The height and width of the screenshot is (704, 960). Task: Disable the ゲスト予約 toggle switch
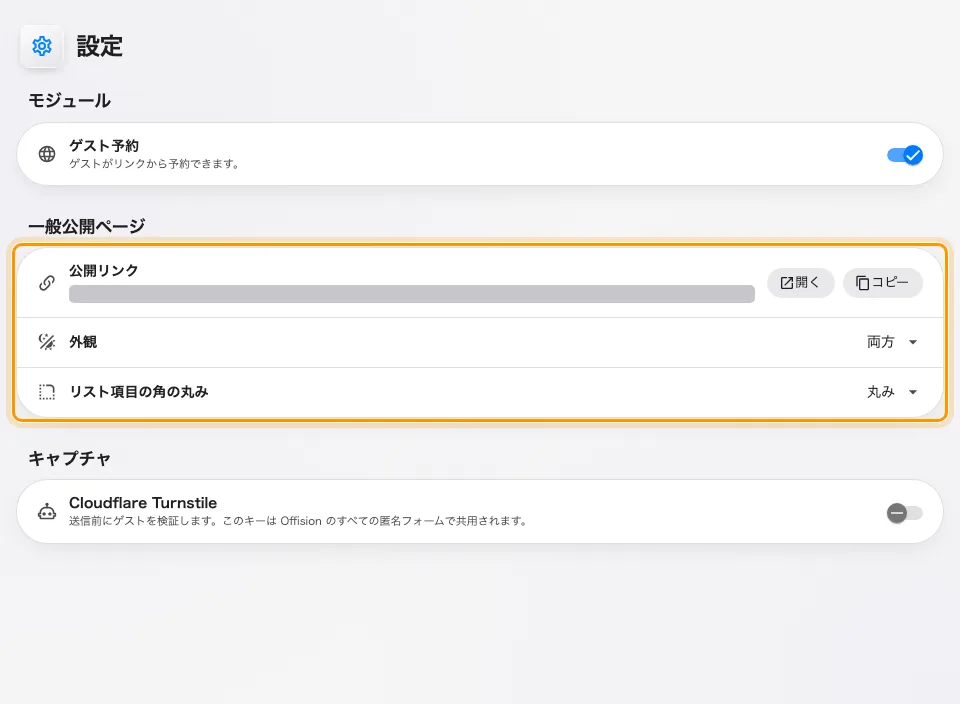pos(905,155)
